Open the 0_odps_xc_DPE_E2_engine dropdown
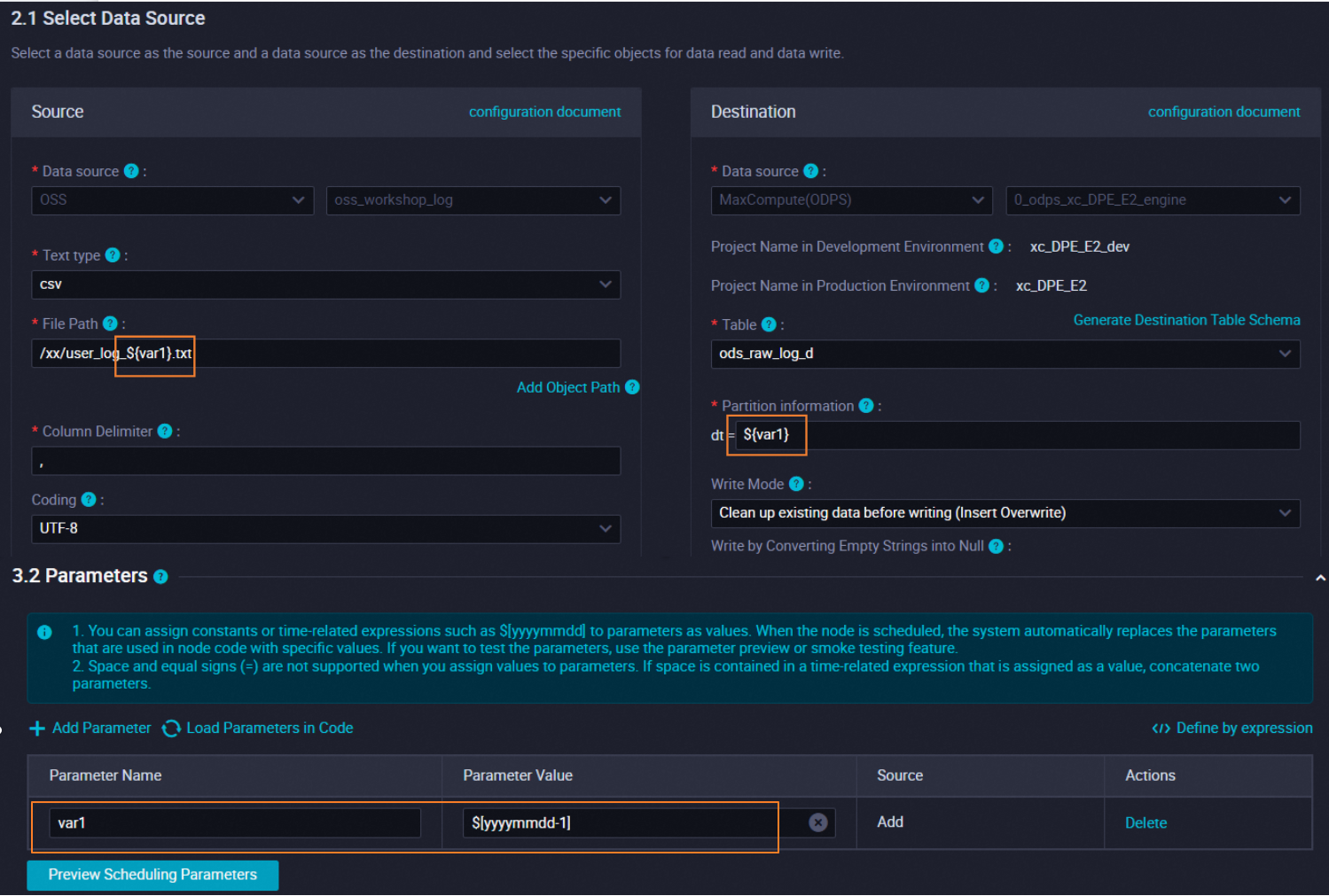 point(1153,200)
